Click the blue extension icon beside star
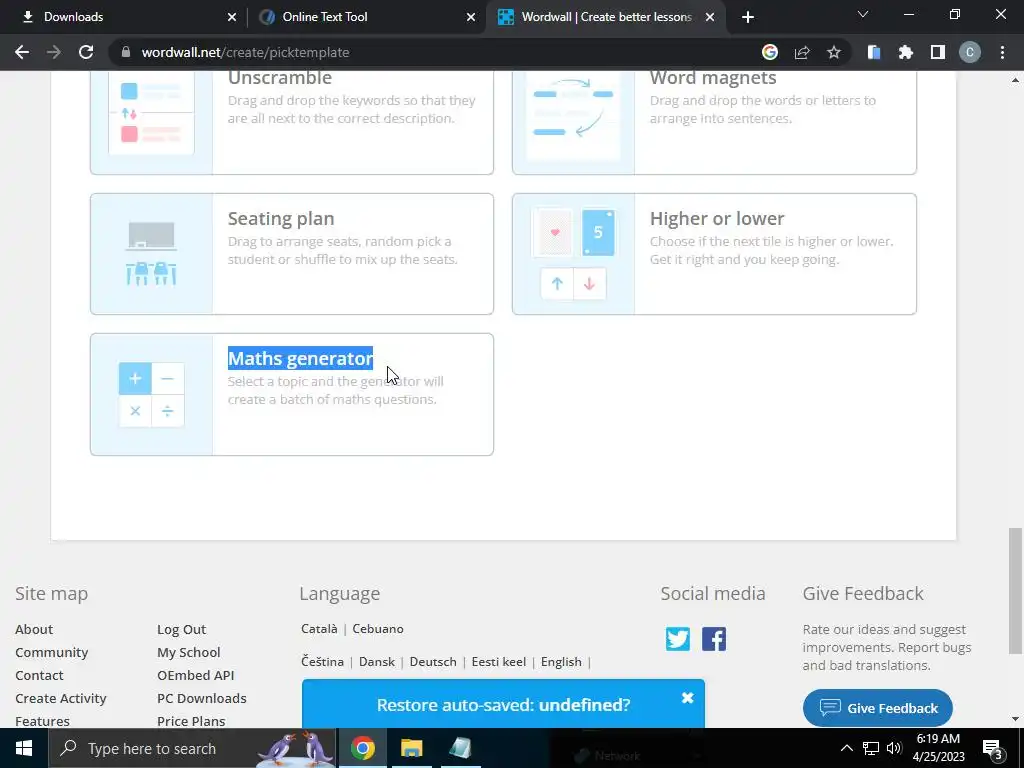The height and width of the screenshot is (768, 1024). [874, 52]
